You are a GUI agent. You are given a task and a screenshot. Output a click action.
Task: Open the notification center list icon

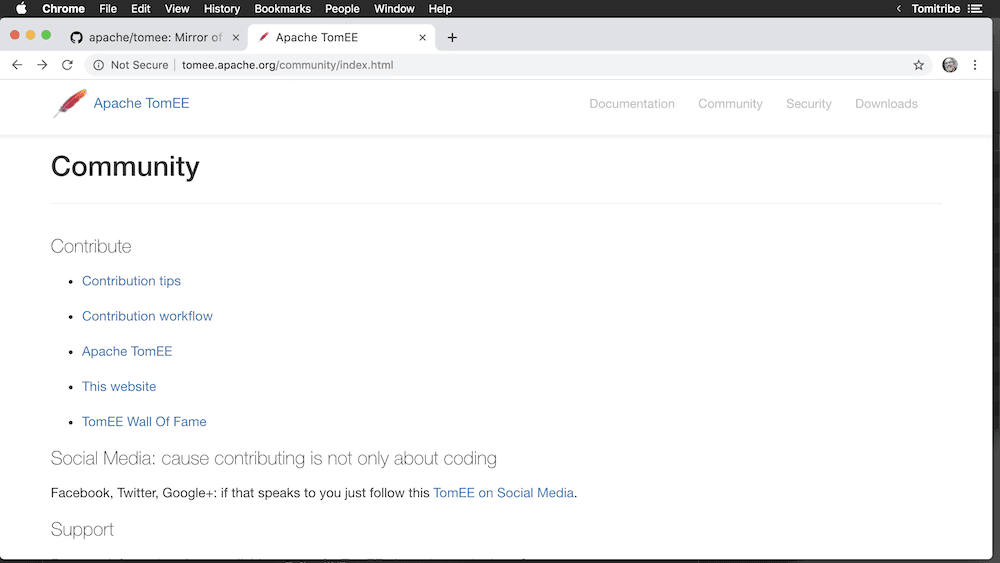click(975, 8)
